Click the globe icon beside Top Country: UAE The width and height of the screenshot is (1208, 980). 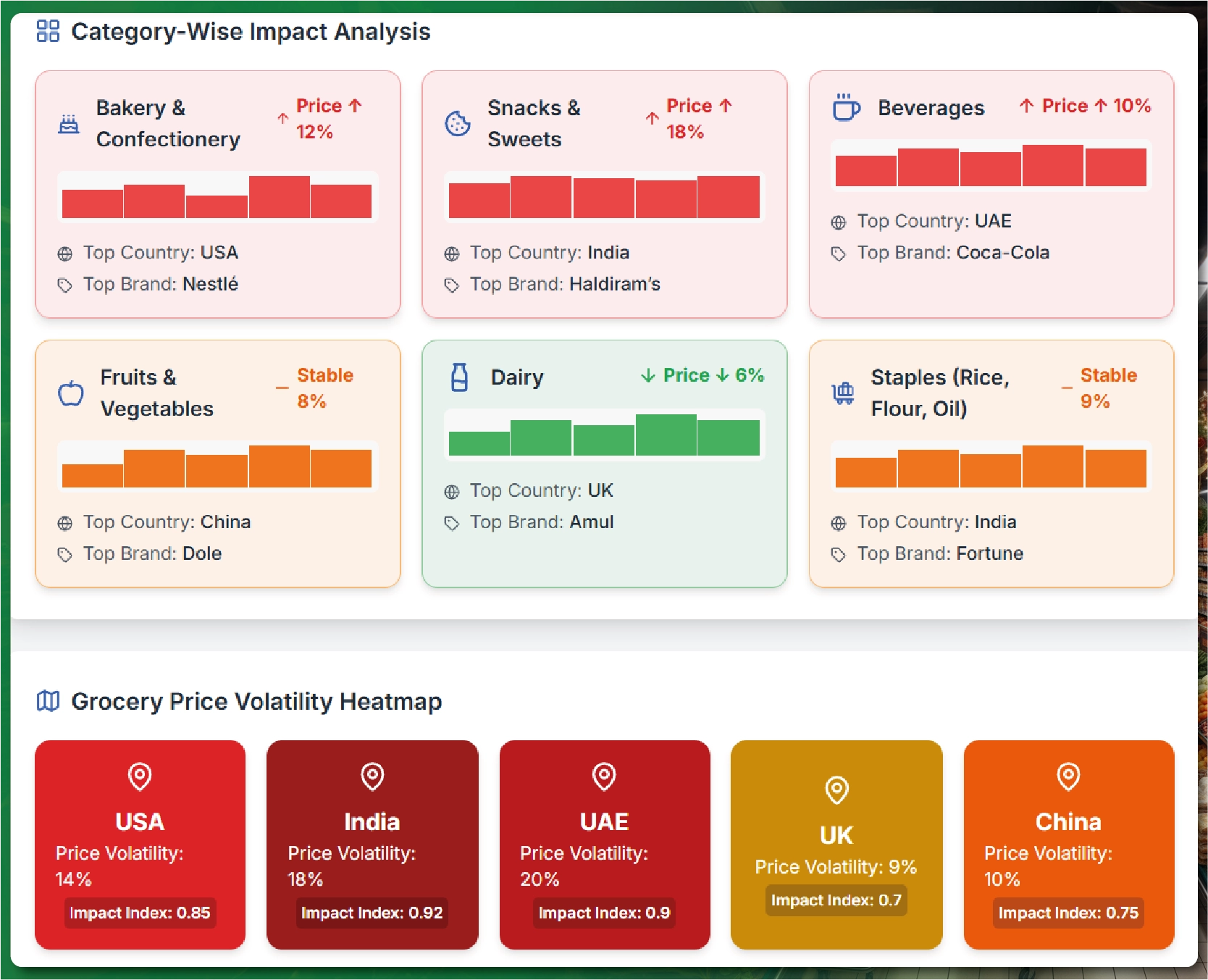pyautogui.click(x=838, y=222)
